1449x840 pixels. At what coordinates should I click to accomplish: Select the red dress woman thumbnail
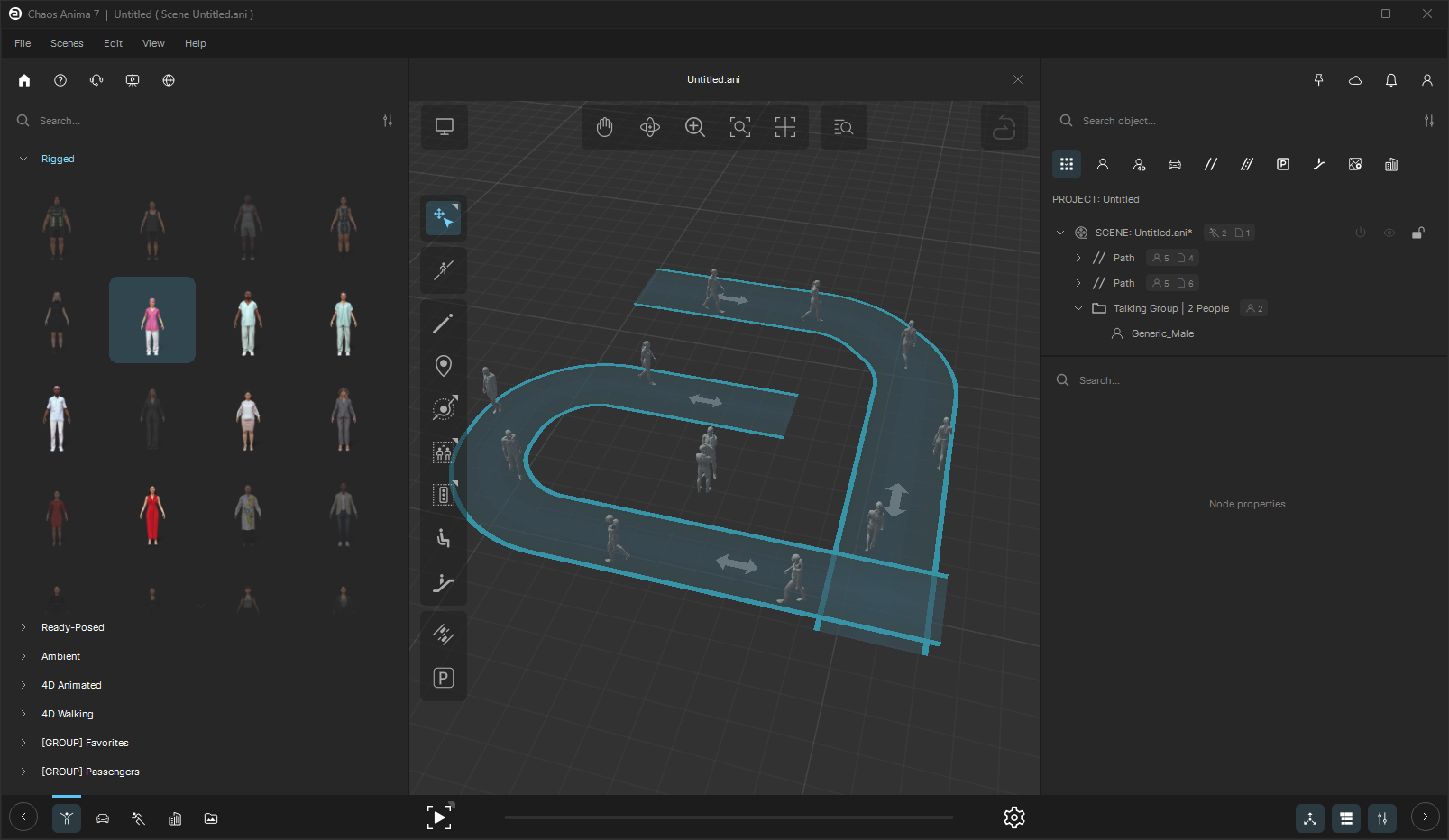click(x=152, y=514)
